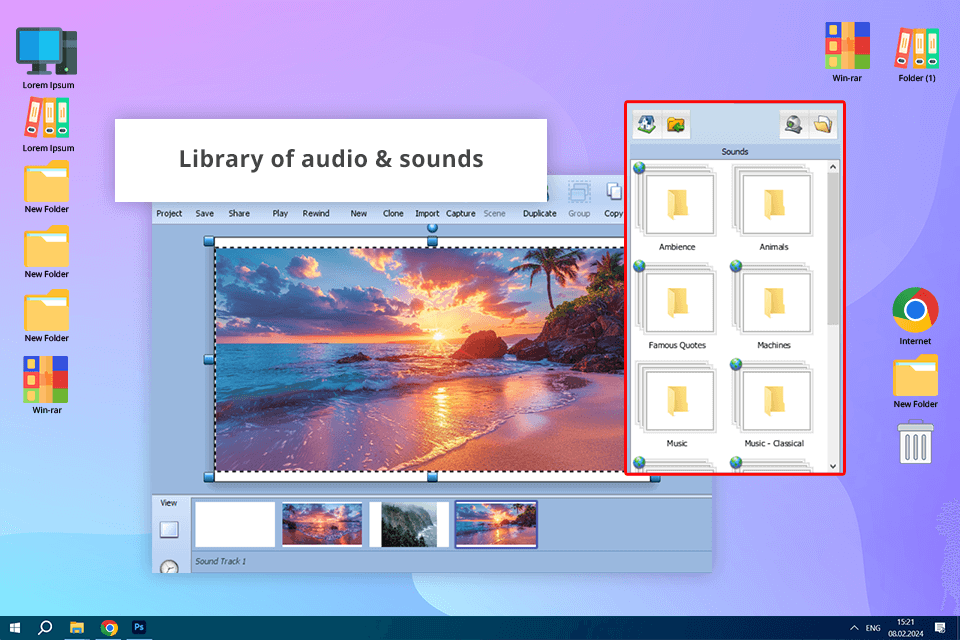Click the open folder files icon
This screenshot has height=640, width=960.
[x=823, y=125]
